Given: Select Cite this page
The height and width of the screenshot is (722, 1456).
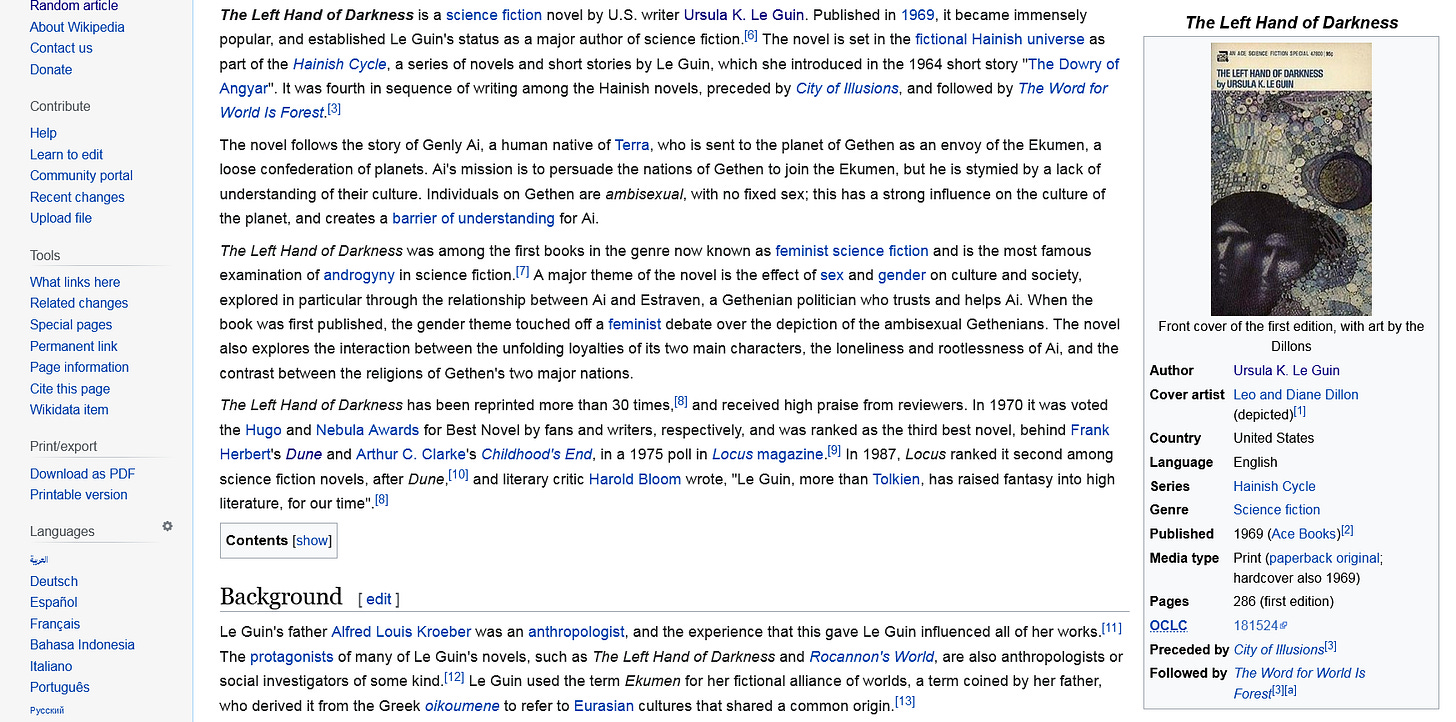Looking at the screenshot, I should pyautogui.click(x=70, y=389).
